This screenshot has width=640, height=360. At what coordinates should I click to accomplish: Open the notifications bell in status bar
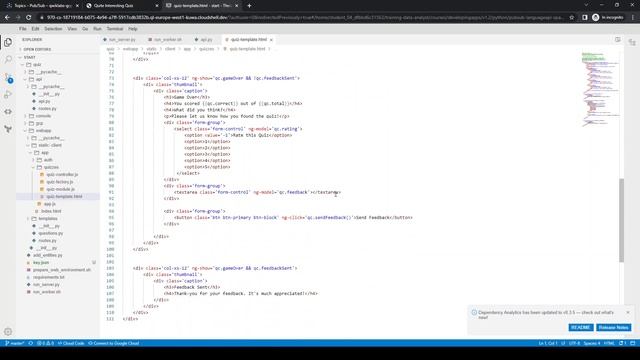pyautogui.click(x=622, y=343)
